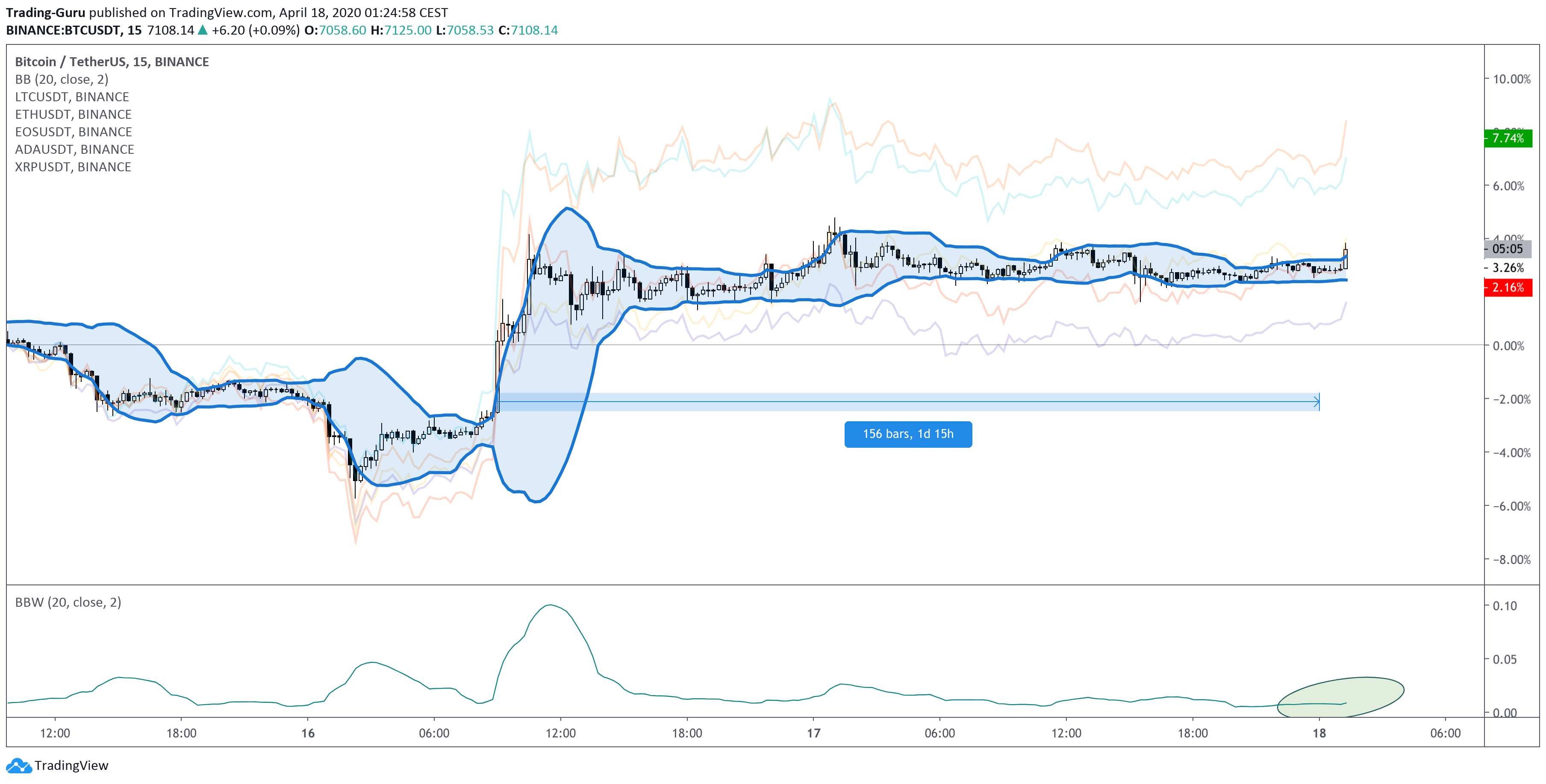Click the grey 05:05 countdown label
The height and width of the screenshot is (784, 1546).
[1508, 249]
